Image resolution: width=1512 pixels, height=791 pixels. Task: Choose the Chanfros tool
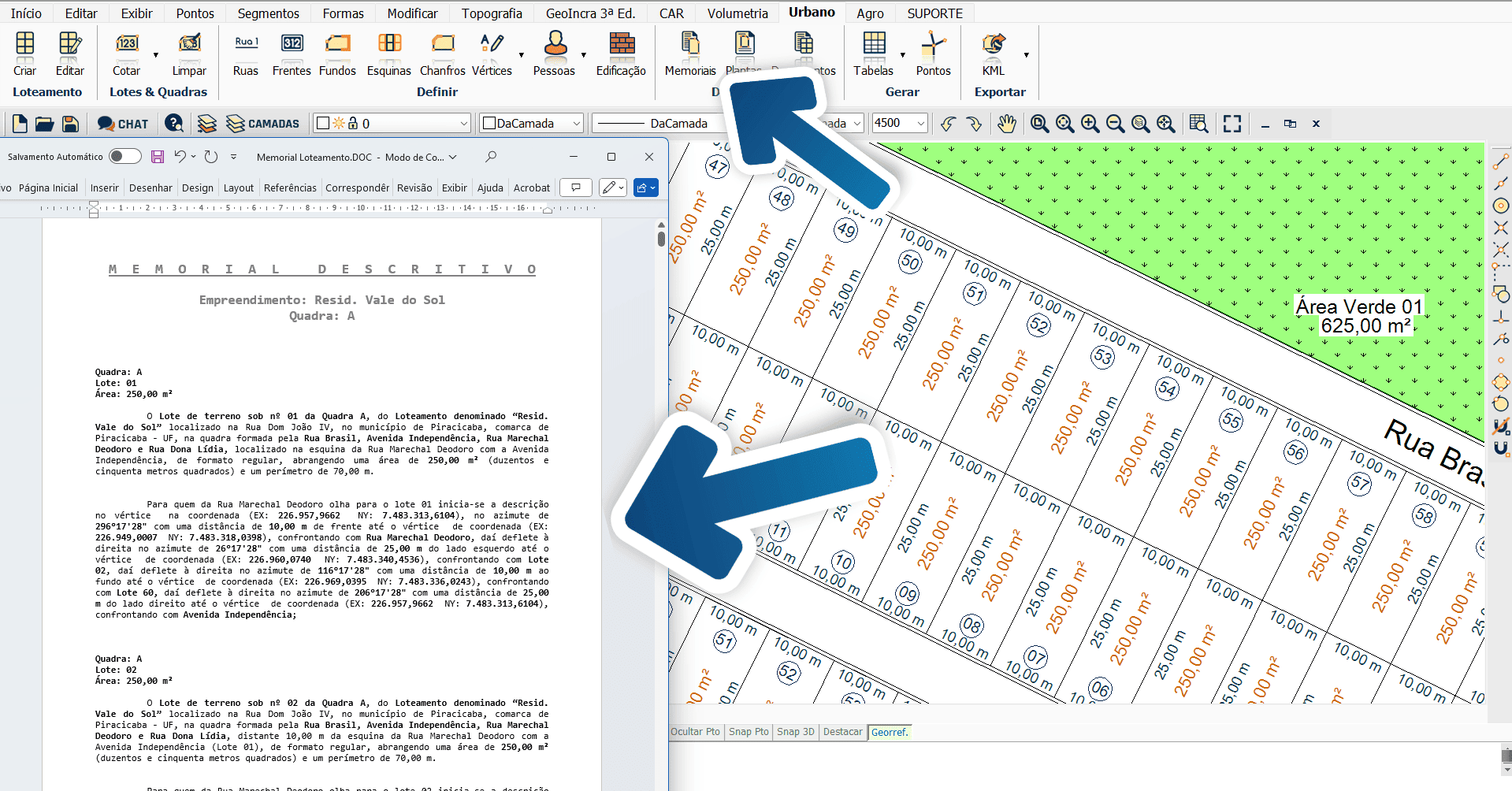[443, 54]
